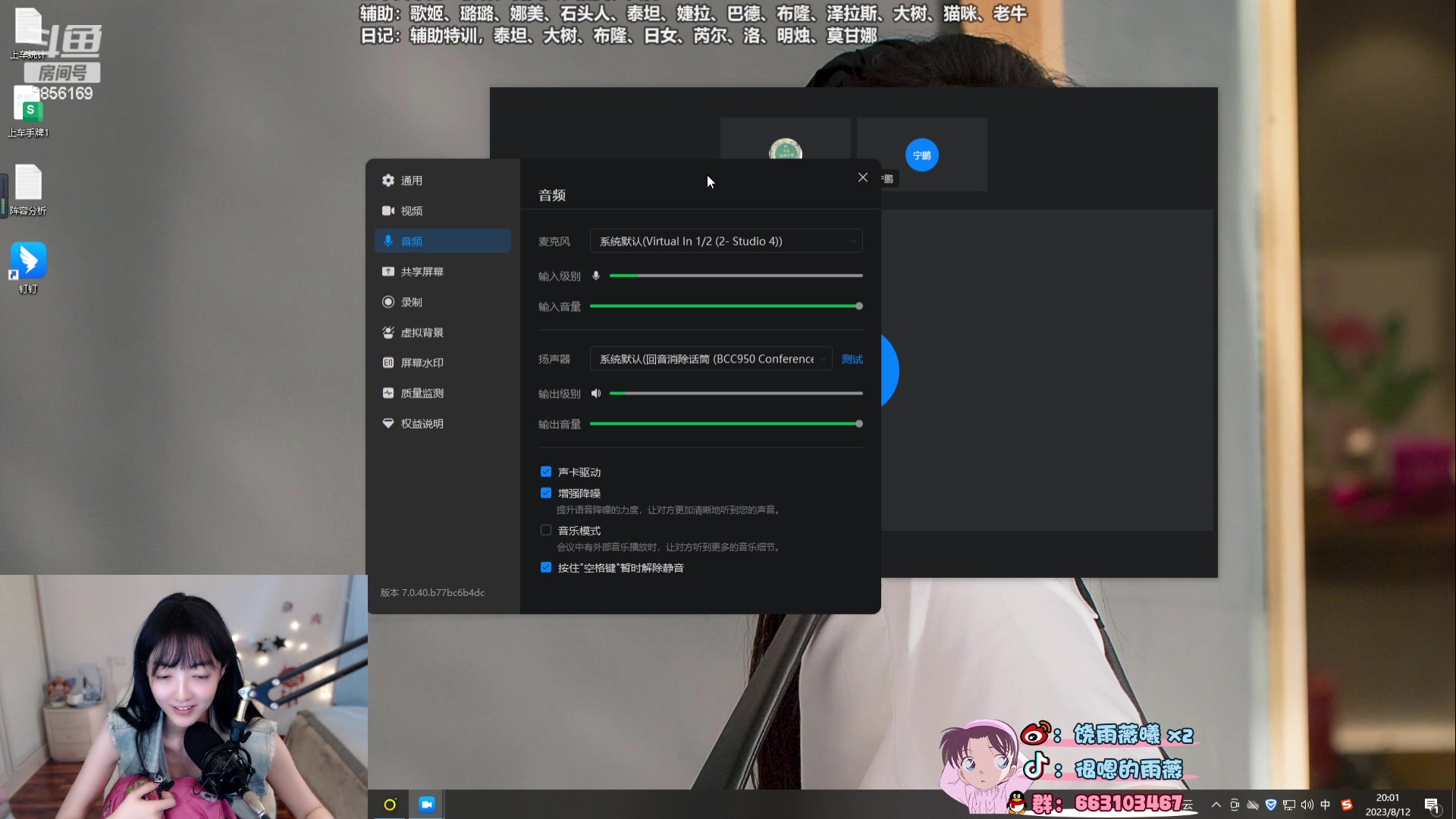This screenshot has width=1456, height=819.
Task: Open the 上车统计 desktop file
Action: point(28,34)
